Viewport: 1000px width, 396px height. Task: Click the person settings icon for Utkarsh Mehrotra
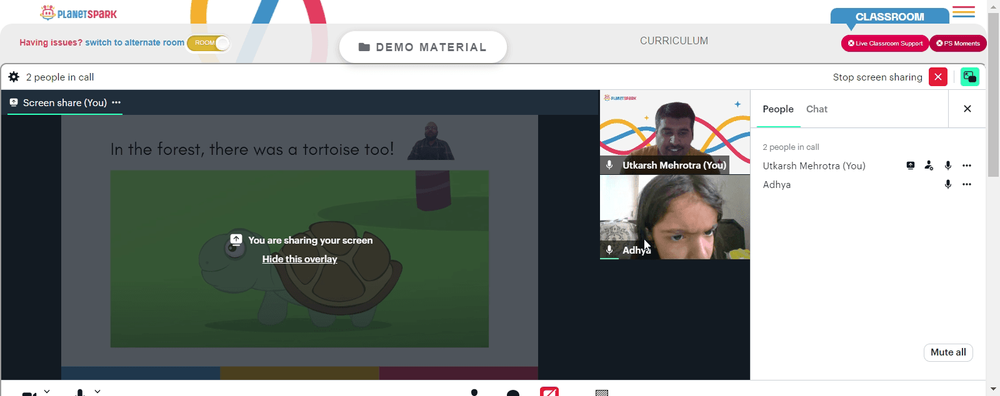[x=929, y=166]
